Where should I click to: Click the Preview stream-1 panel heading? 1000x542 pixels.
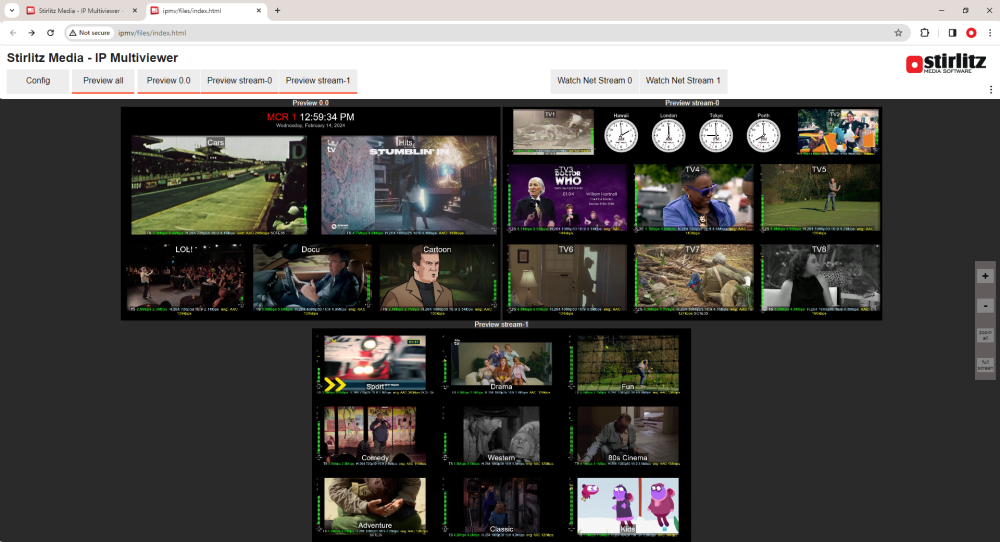tap(501, 325)
